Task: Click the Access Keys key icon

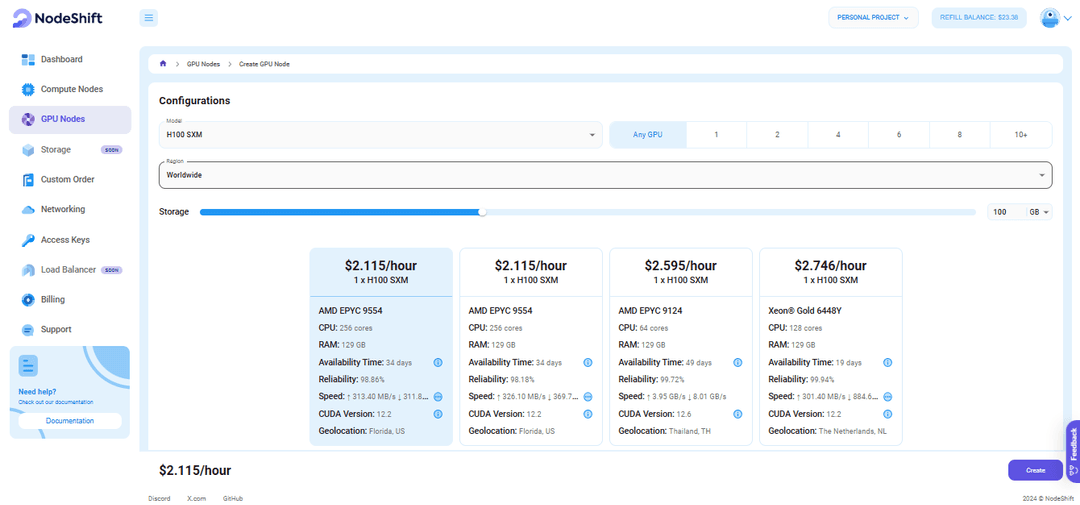Action: [28, 240]
